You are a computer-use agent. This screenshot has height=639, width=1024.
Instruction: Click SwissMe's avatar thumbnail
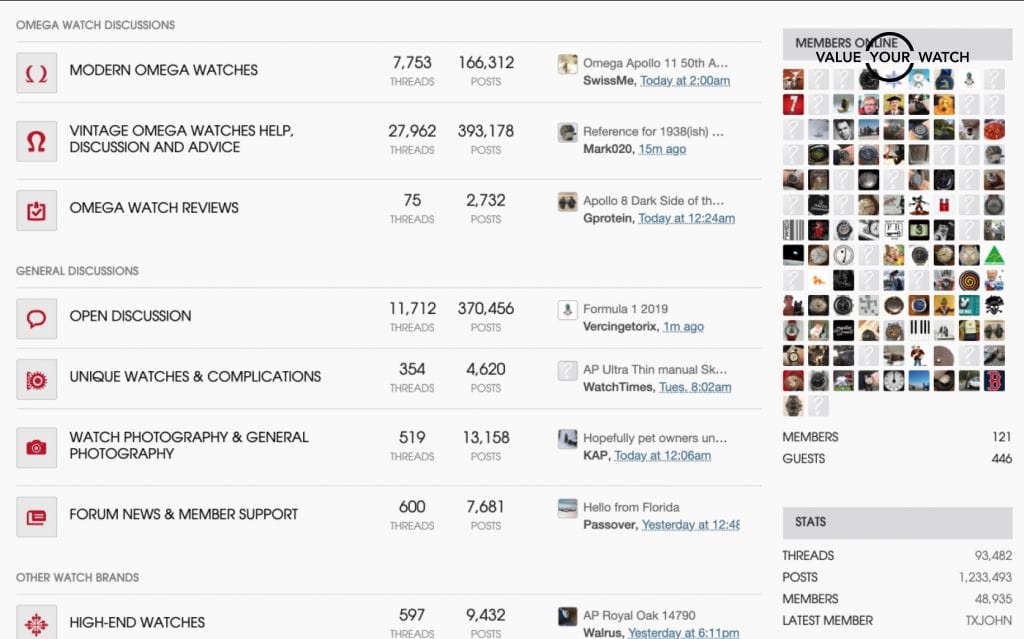(567, 63)
